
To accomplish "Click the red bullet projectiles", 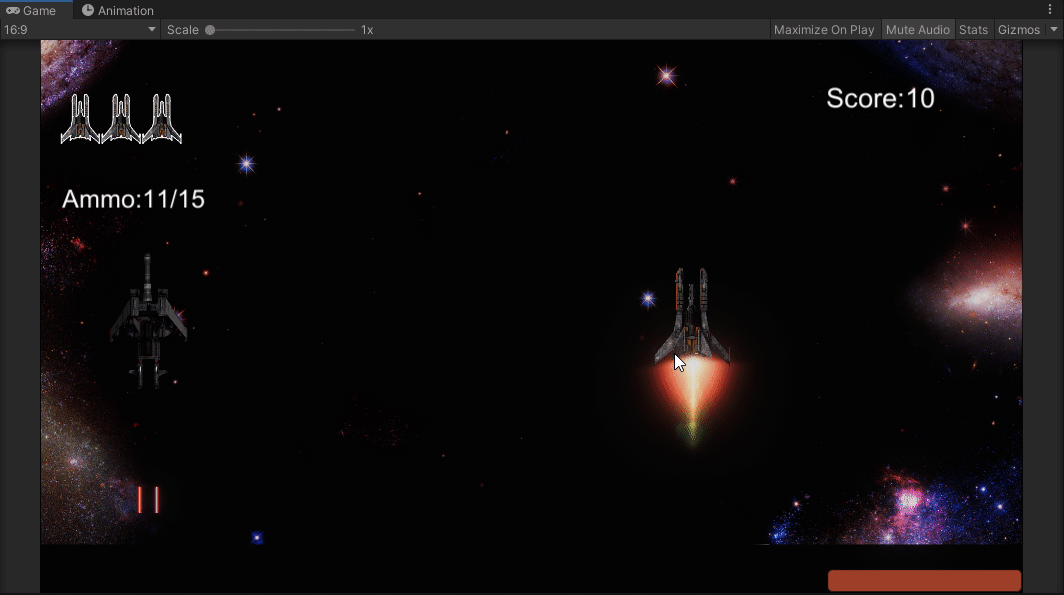I will click(146, 498).
